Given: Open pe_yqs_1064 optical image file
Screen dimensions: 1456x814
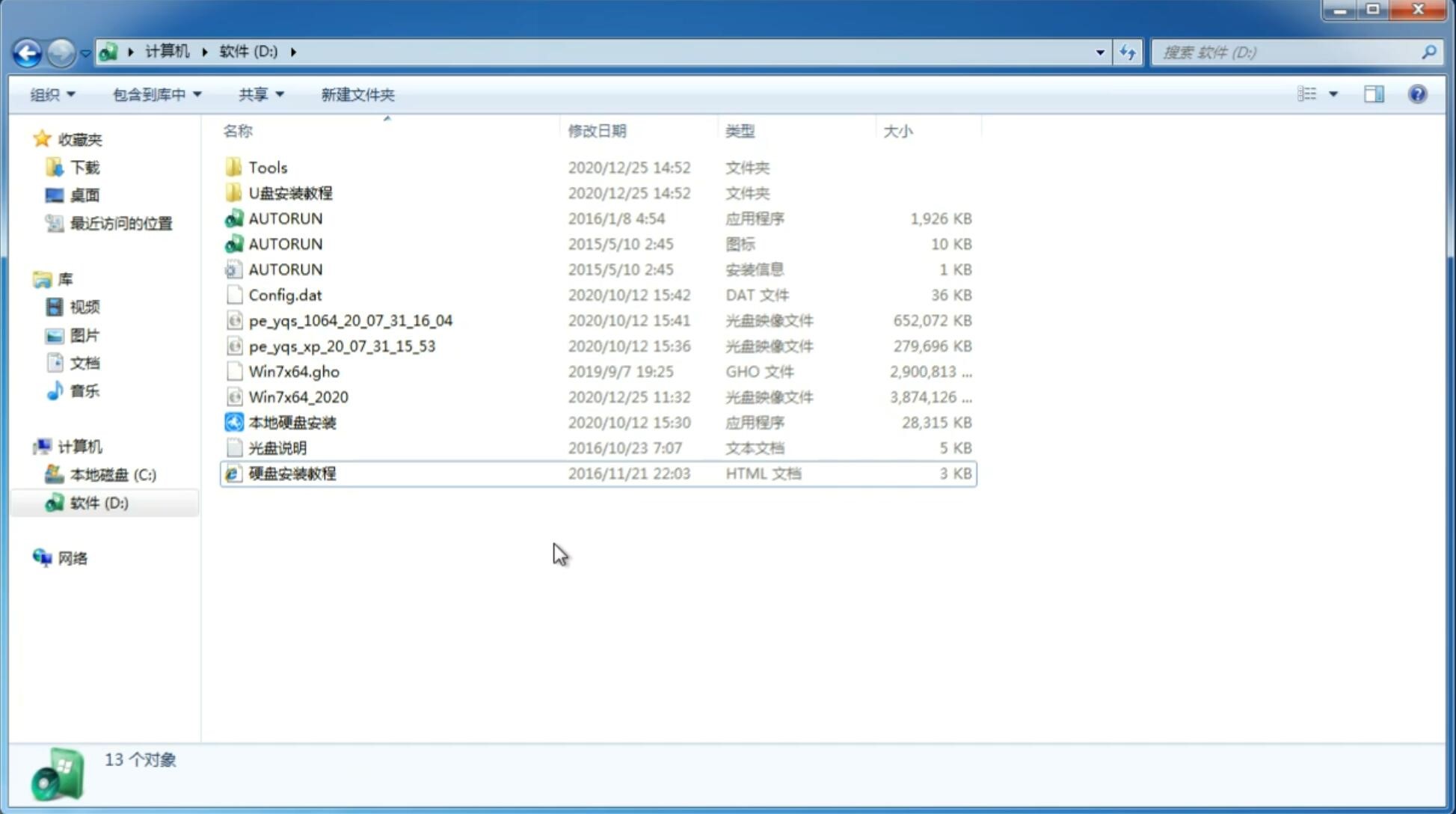Looking at the screenshot, I should pyautogui.click(x=350, y=320).
